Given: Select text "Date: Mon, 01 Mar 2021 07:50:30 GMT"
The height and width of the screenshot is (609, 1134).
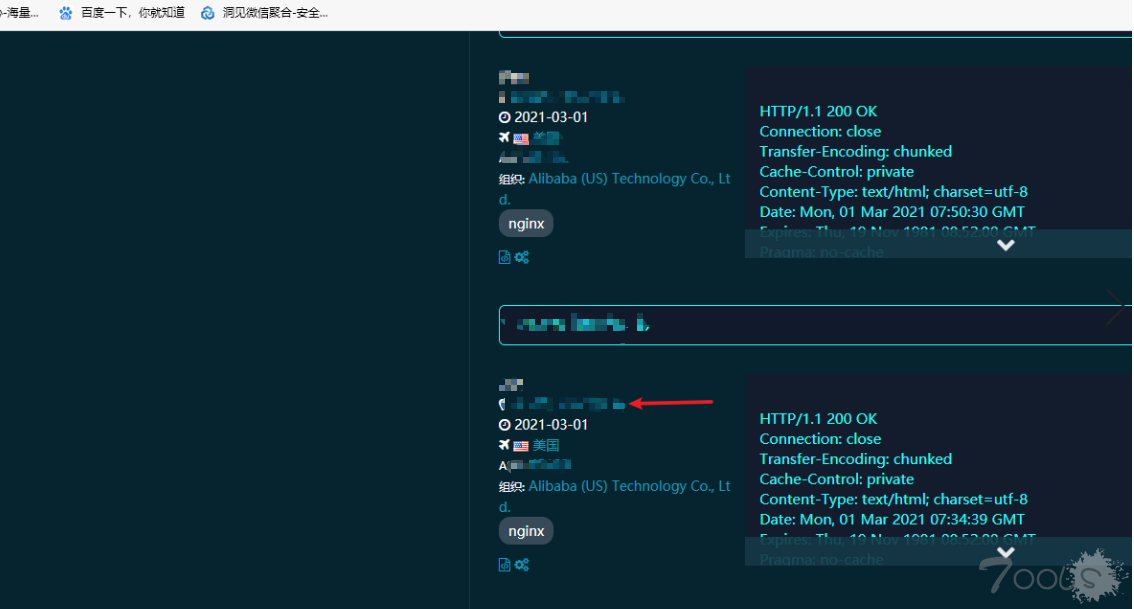Looking at the screenshot, I should coord(892,212).
